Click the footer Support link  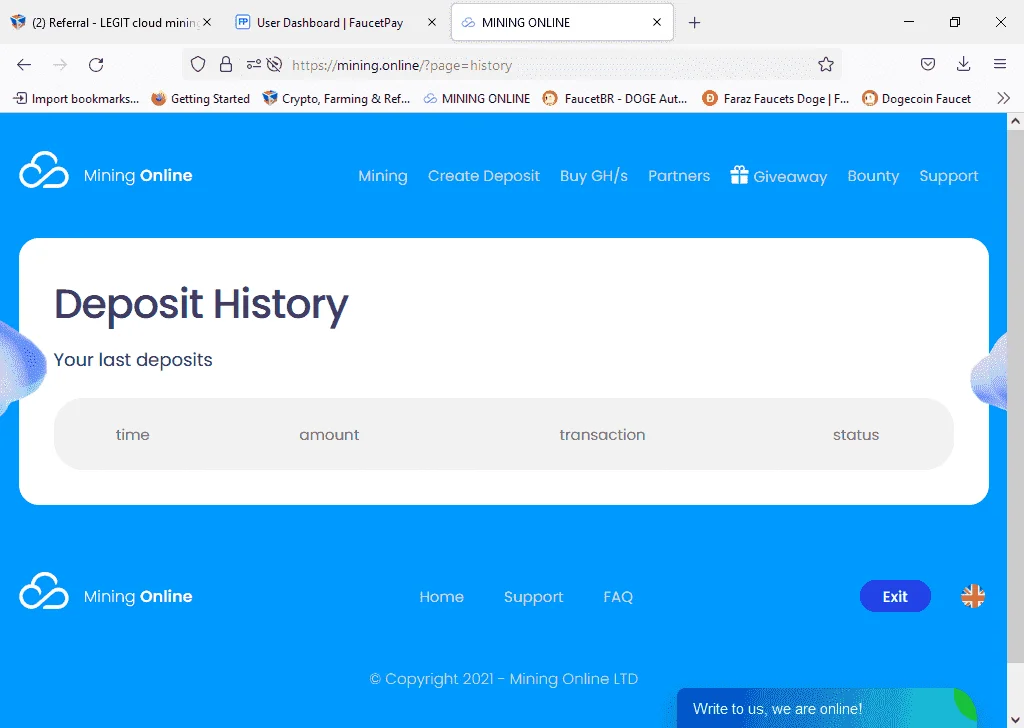point(534,597)
